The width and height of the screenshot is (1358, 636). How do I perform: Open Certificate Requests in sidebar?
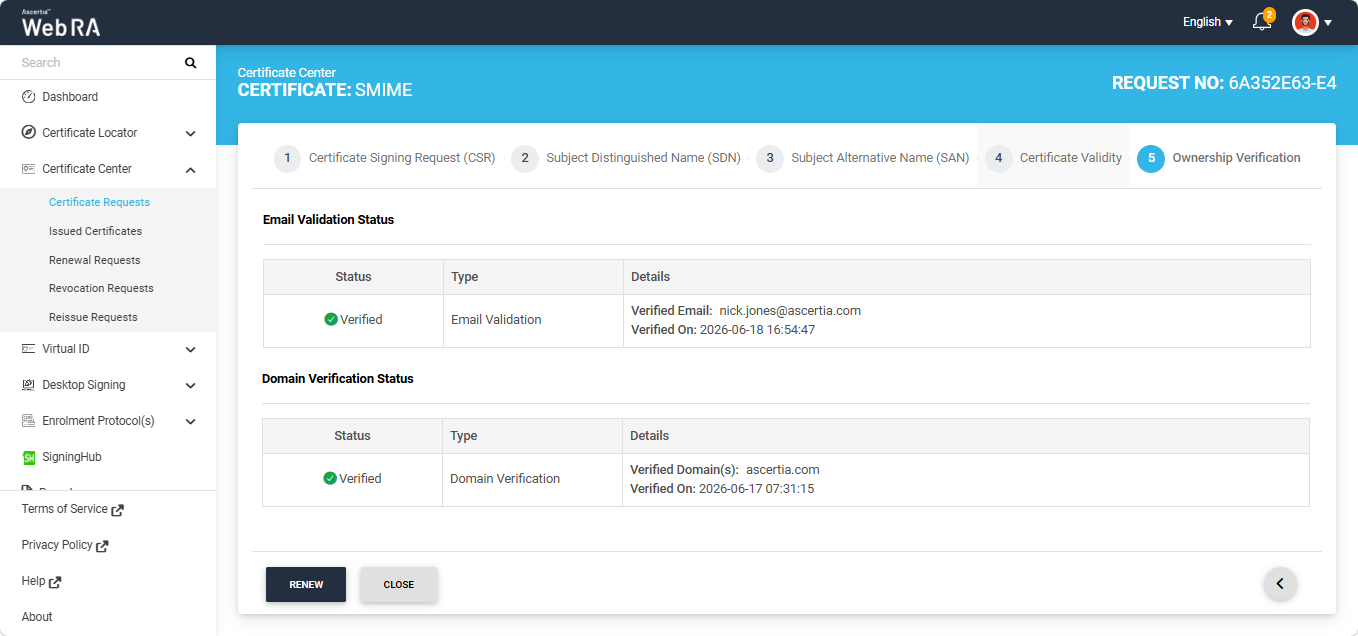click(x=99, y=202)
